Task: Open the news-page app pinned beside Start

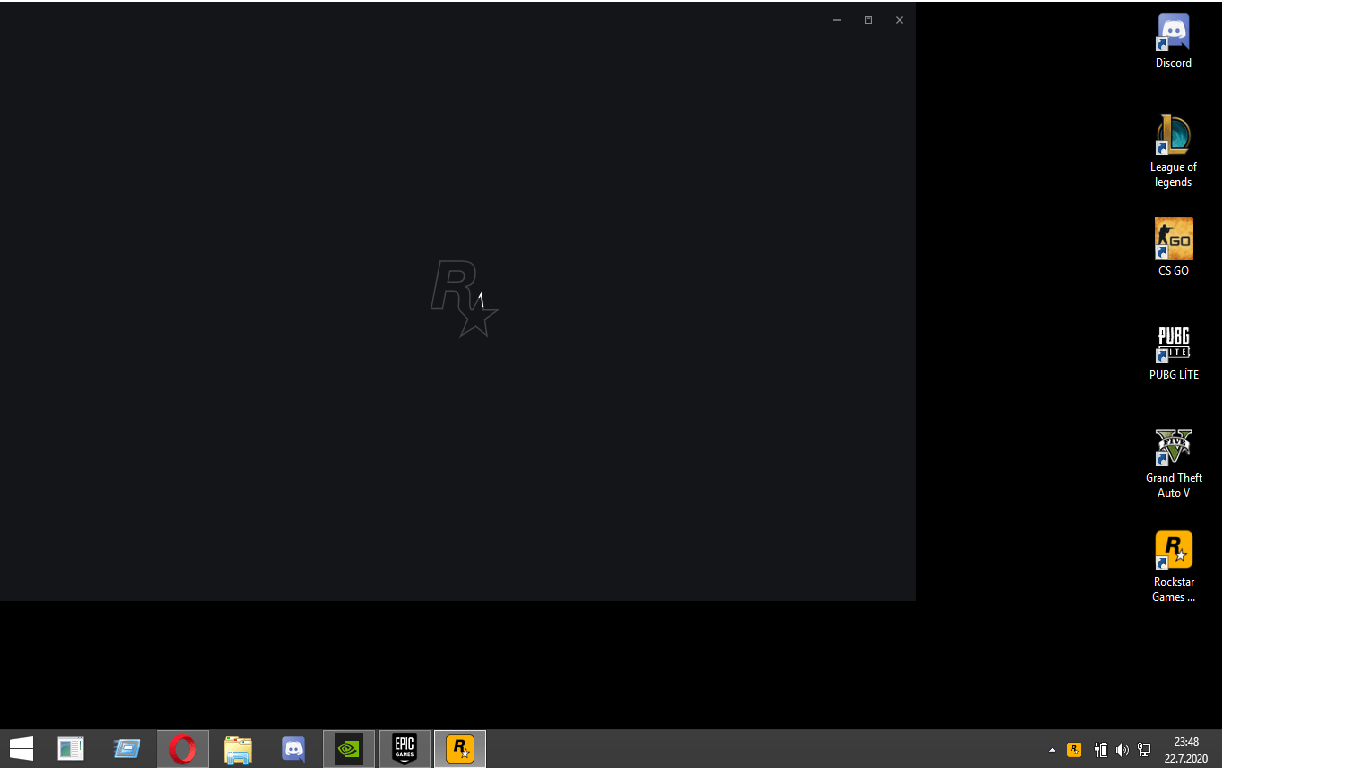Action: pos(70,748)
